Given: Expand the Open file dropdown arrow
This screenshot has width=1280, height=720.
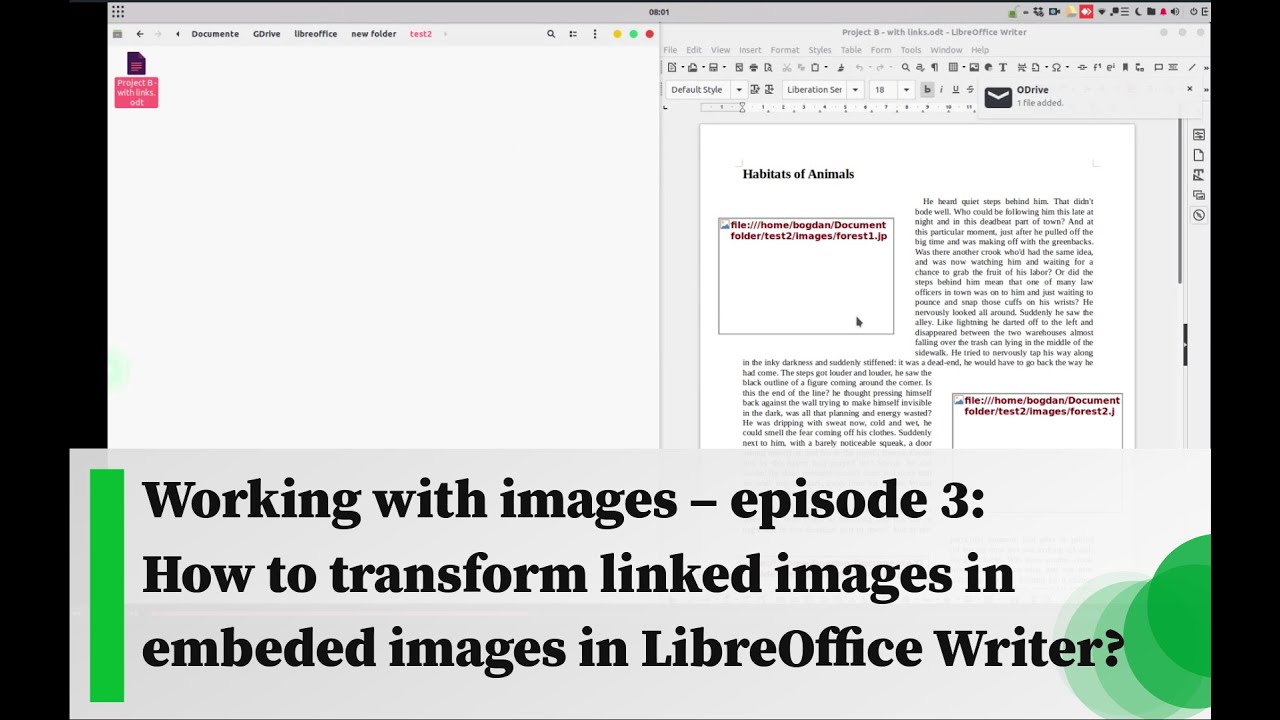Looking at the screenshot, I should [703, 67].
